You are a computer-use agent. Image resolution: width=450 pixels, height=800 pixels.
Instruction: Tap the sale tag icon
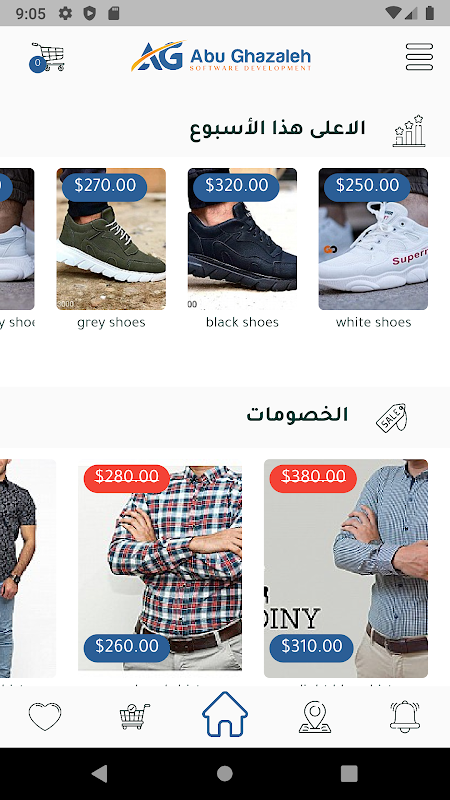click(x=391, y=417)
